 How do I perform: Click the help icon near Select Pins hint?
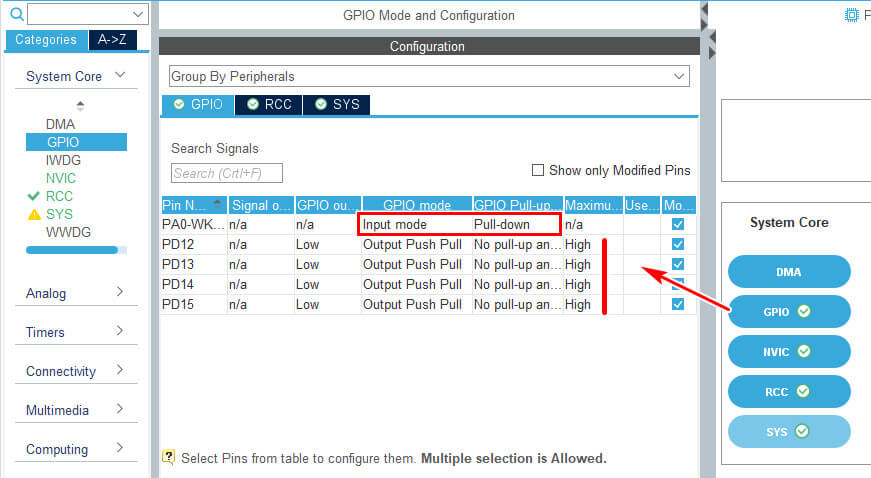pos(168,458)
